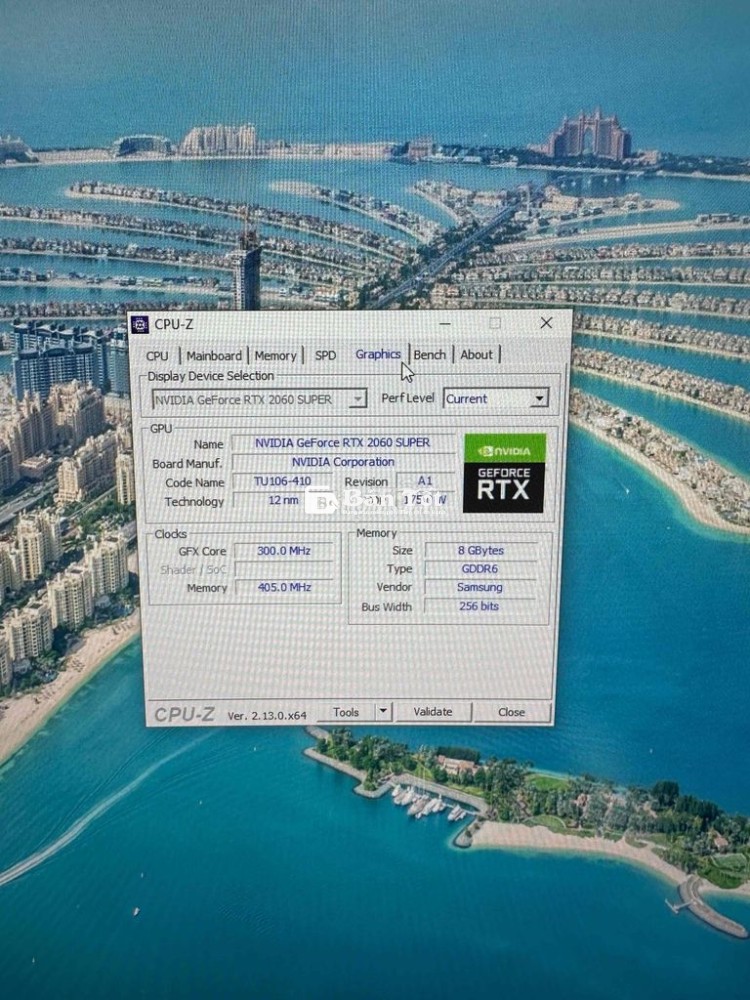This screenshot has width=750, height=1000.
Task: Click the GPU Name field value
Action: [x=343, y=443]
